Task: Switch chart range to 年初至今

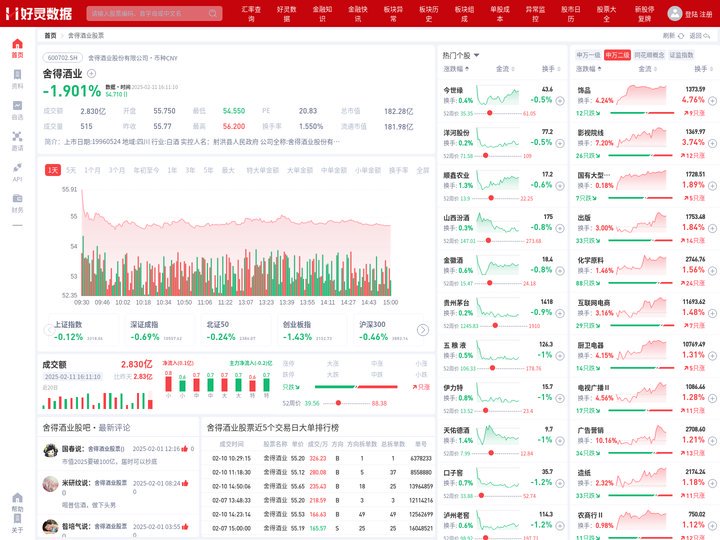Action: click(x=146, y=170)
